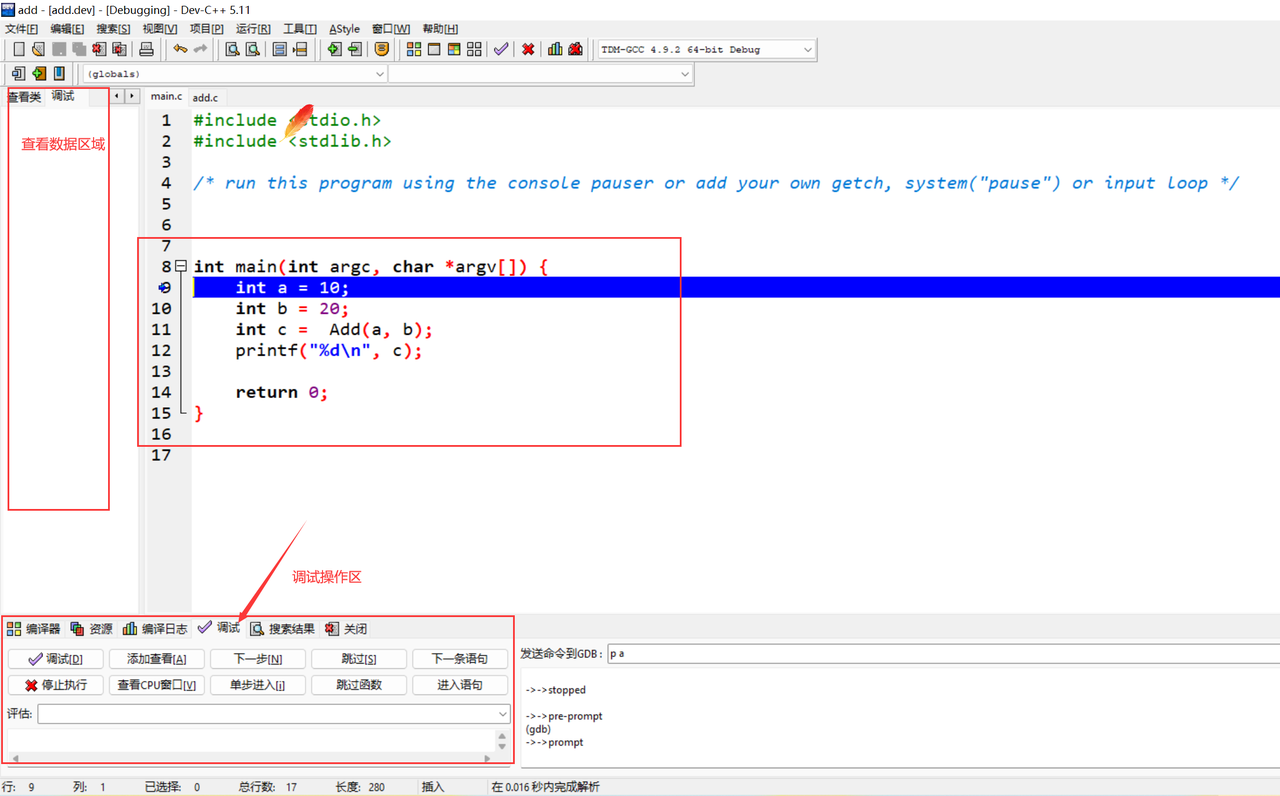Click the Replace toolbar icon
This screenshot has height=796, width=1280.
point(253,49)
